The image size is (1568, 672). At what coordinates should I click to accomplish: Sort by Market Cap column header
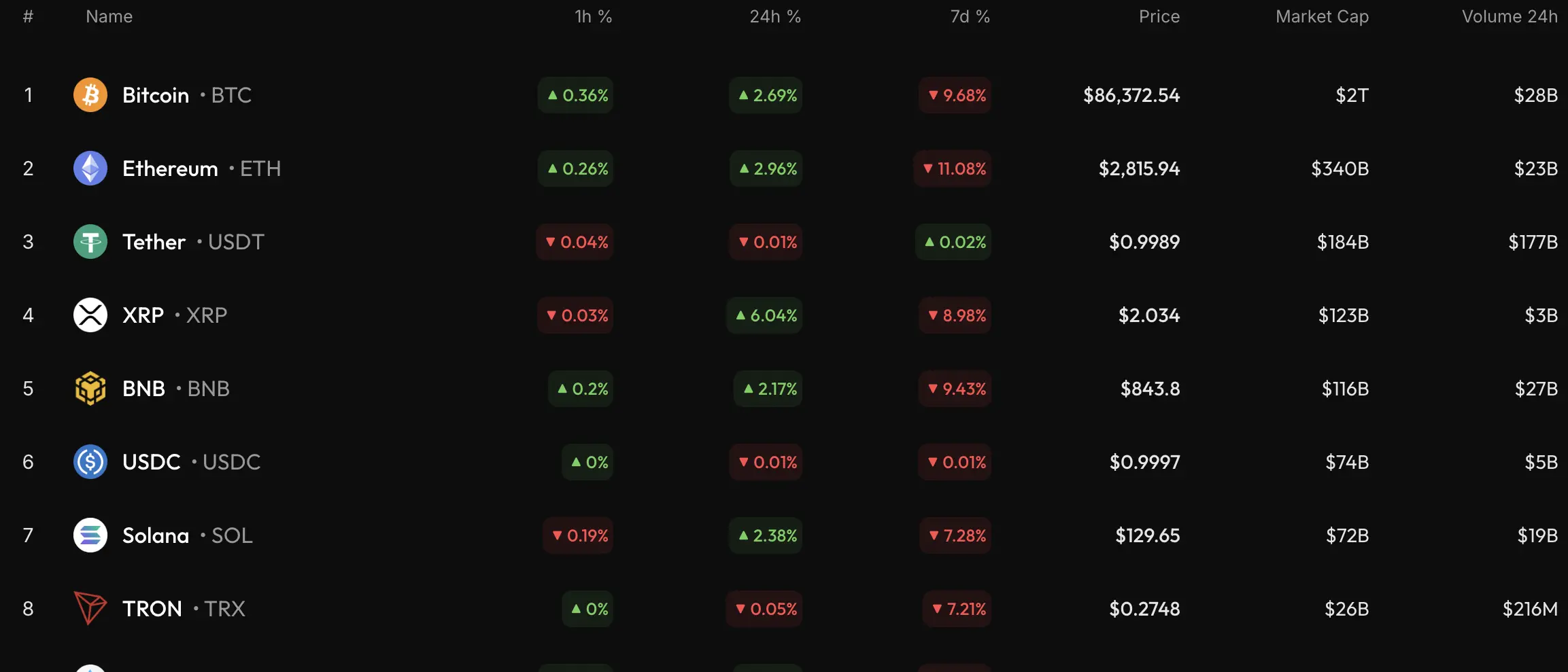click(x=1322, y=16)
